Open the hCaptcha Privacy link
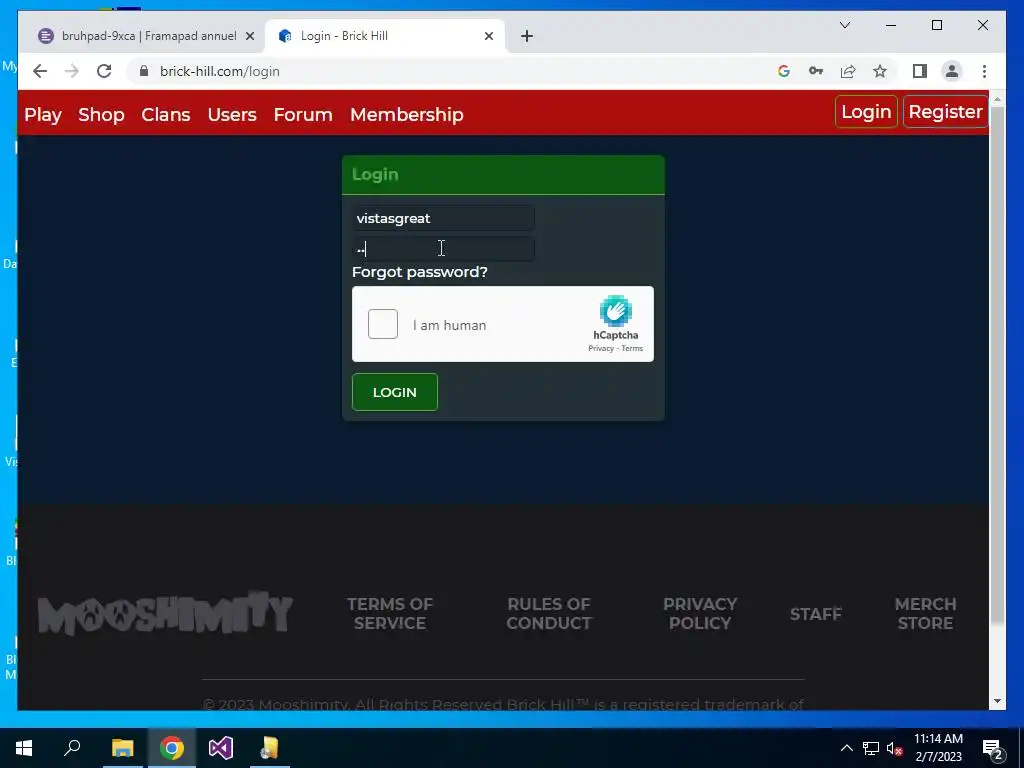1024x768 pixels. tap(600, 348)
